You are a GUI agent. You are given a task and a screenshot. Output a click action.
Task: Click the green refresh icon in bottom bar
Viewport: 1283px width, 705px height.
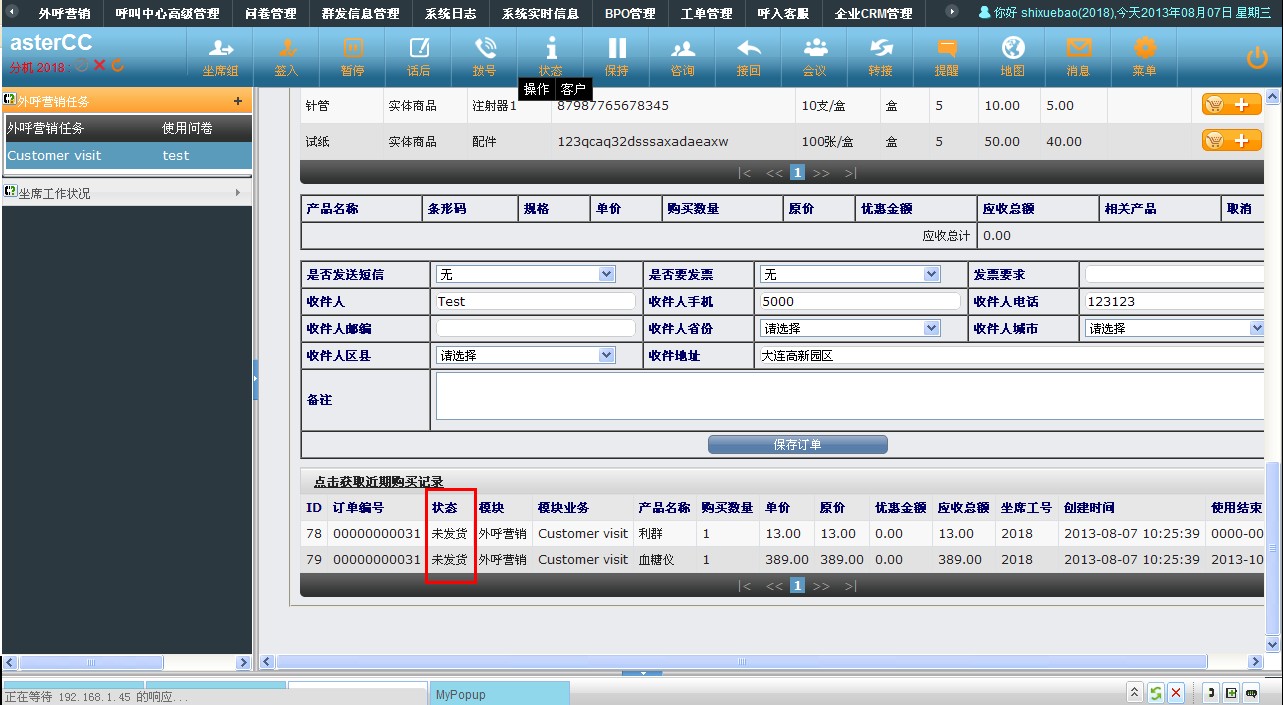click(x=1155, y=693)
